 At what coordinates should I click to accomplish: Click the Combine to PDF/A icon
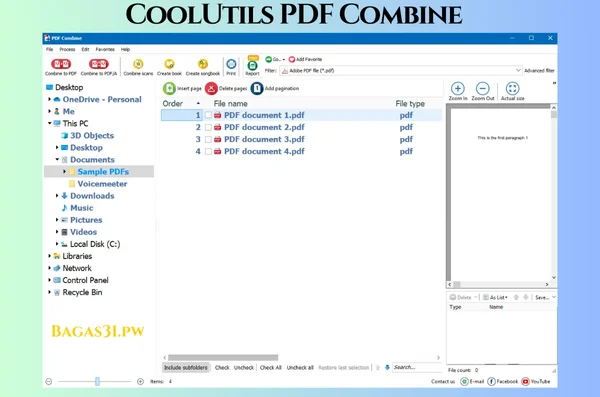[x=98, y=64]
